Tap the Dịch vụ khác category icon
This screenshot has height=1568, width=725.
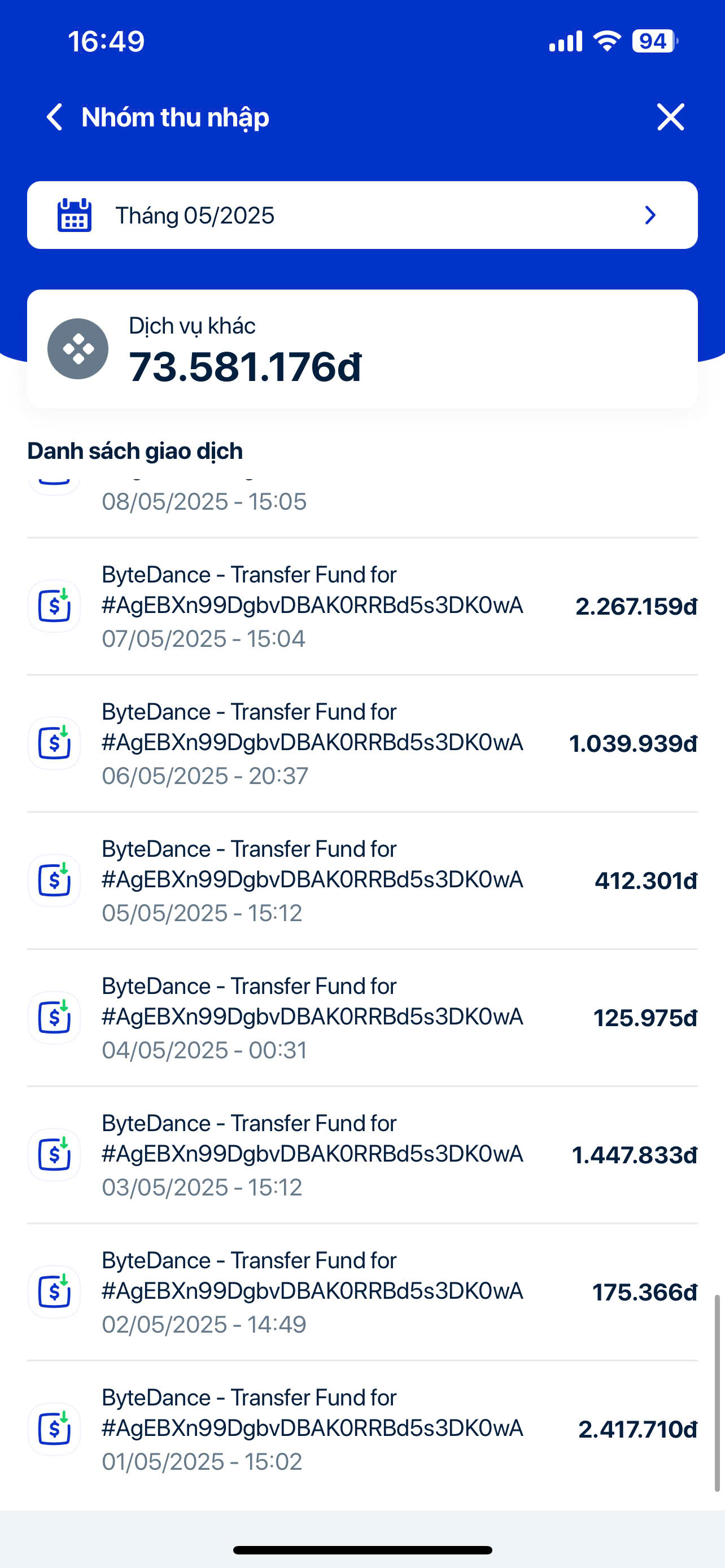pos(78,349)
